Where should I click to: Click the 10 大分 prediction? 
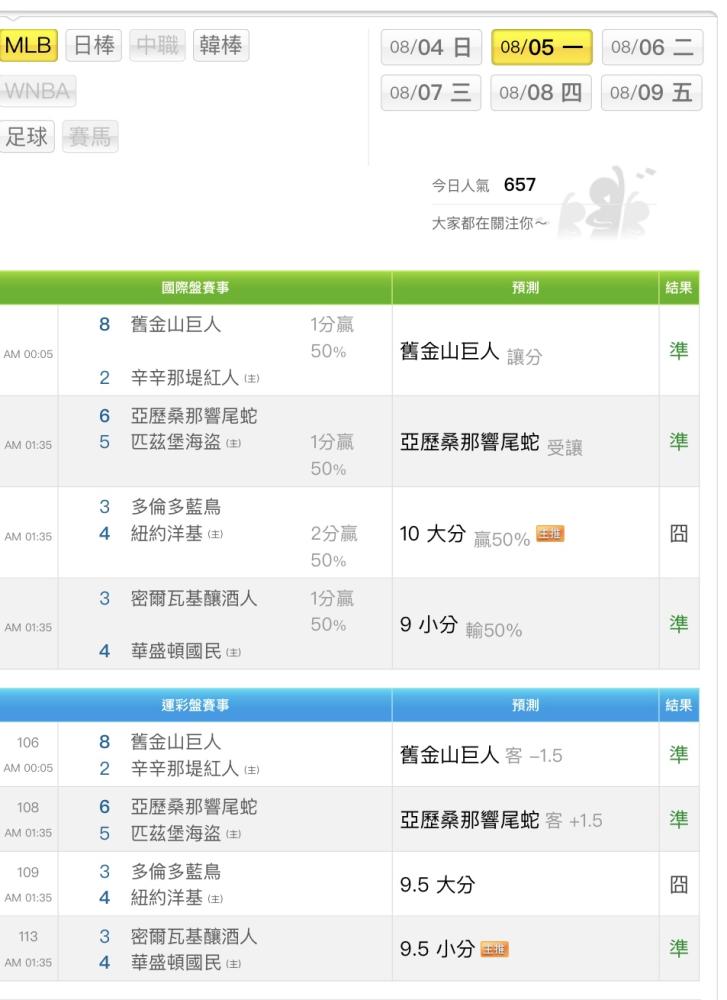point(433,534)
